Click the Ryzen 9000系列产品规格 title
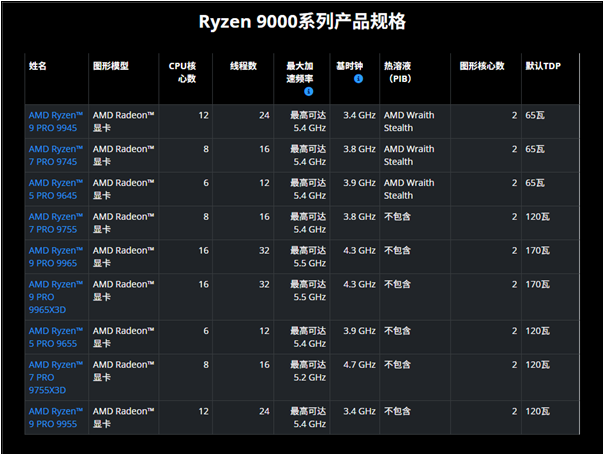The image size is (603, 454). tap(302, 22)
